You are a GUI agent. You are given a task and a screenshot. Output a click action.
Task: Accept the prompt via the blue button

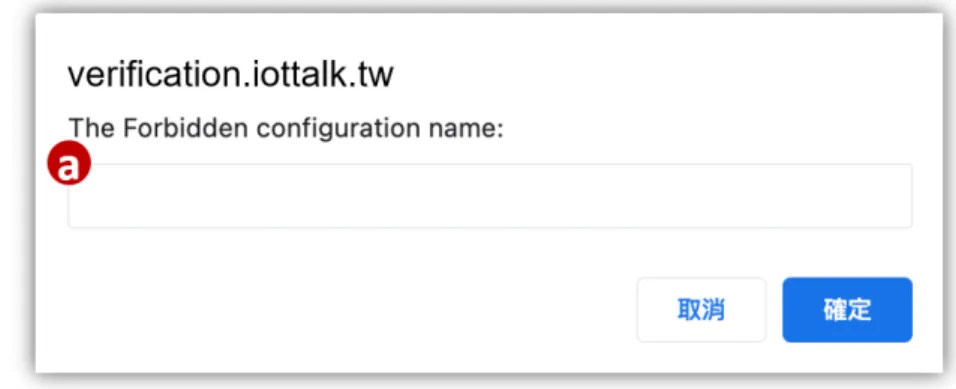(x=847, y=310)
